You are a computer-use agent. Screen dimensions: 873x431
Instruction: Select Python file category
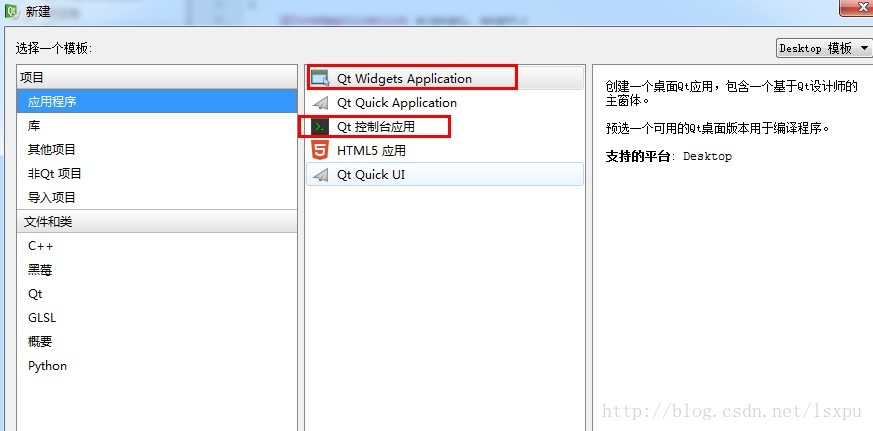coord(157,366)
